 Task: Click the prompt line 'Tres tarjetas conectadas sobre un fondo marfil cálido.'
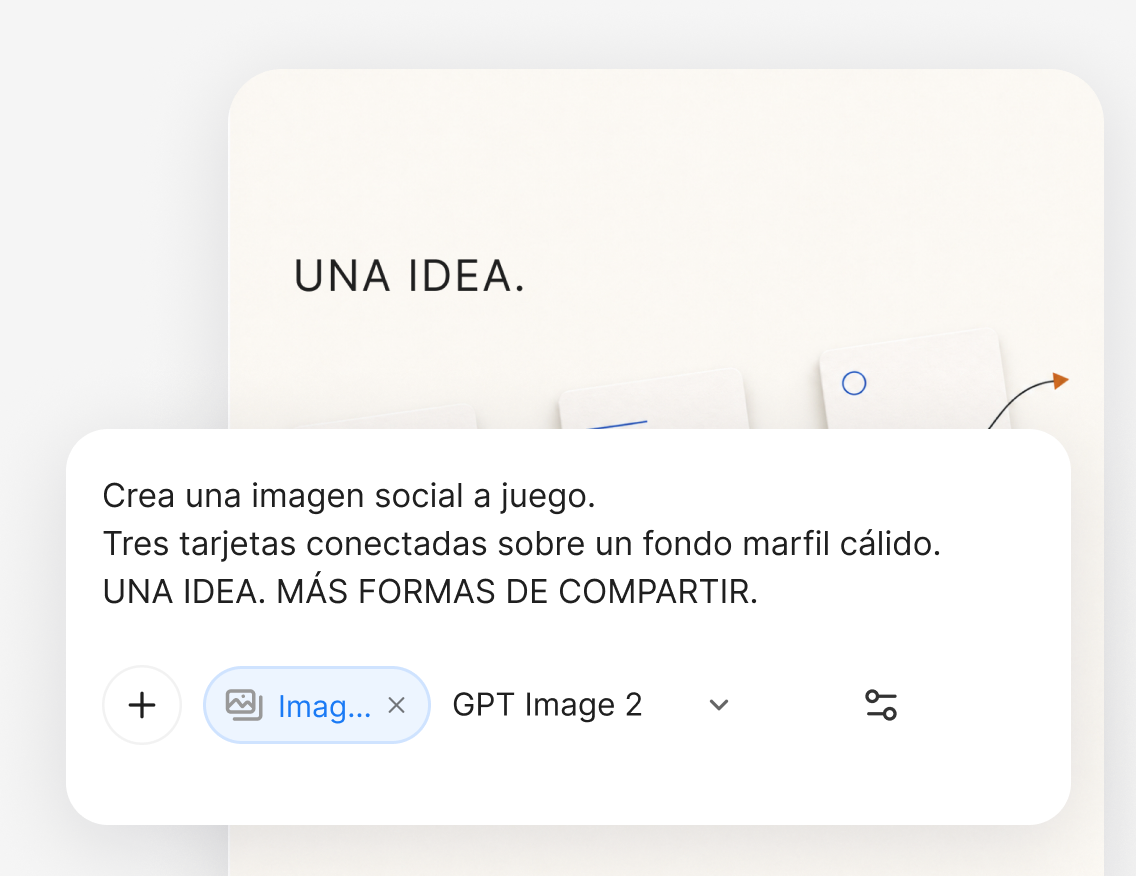click(x=522, y=543)
